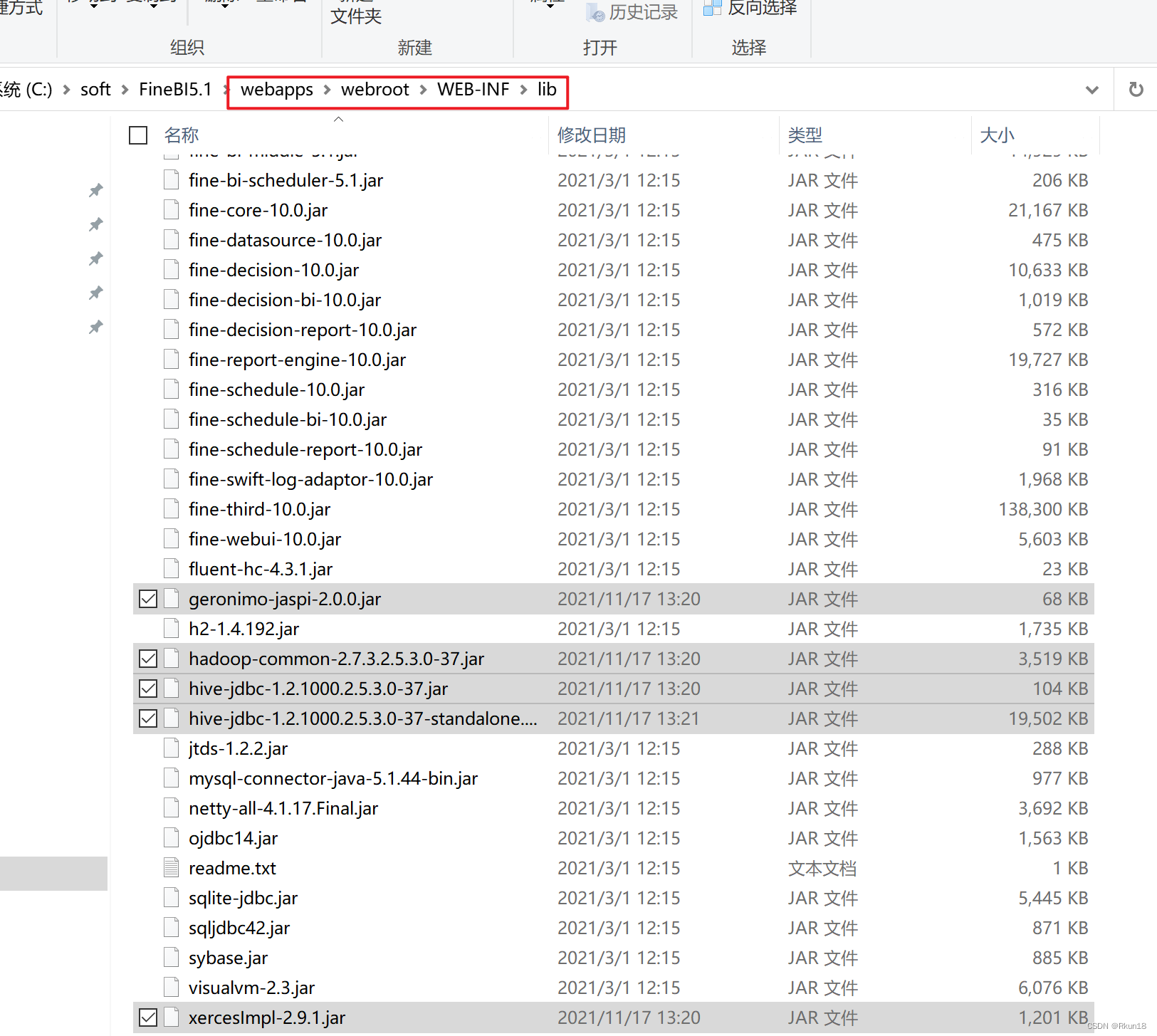The width and height of the screenshot is (1157, 1036).
Task: Click 历史记录 history button in ribbon
Action: coord(632,11)
